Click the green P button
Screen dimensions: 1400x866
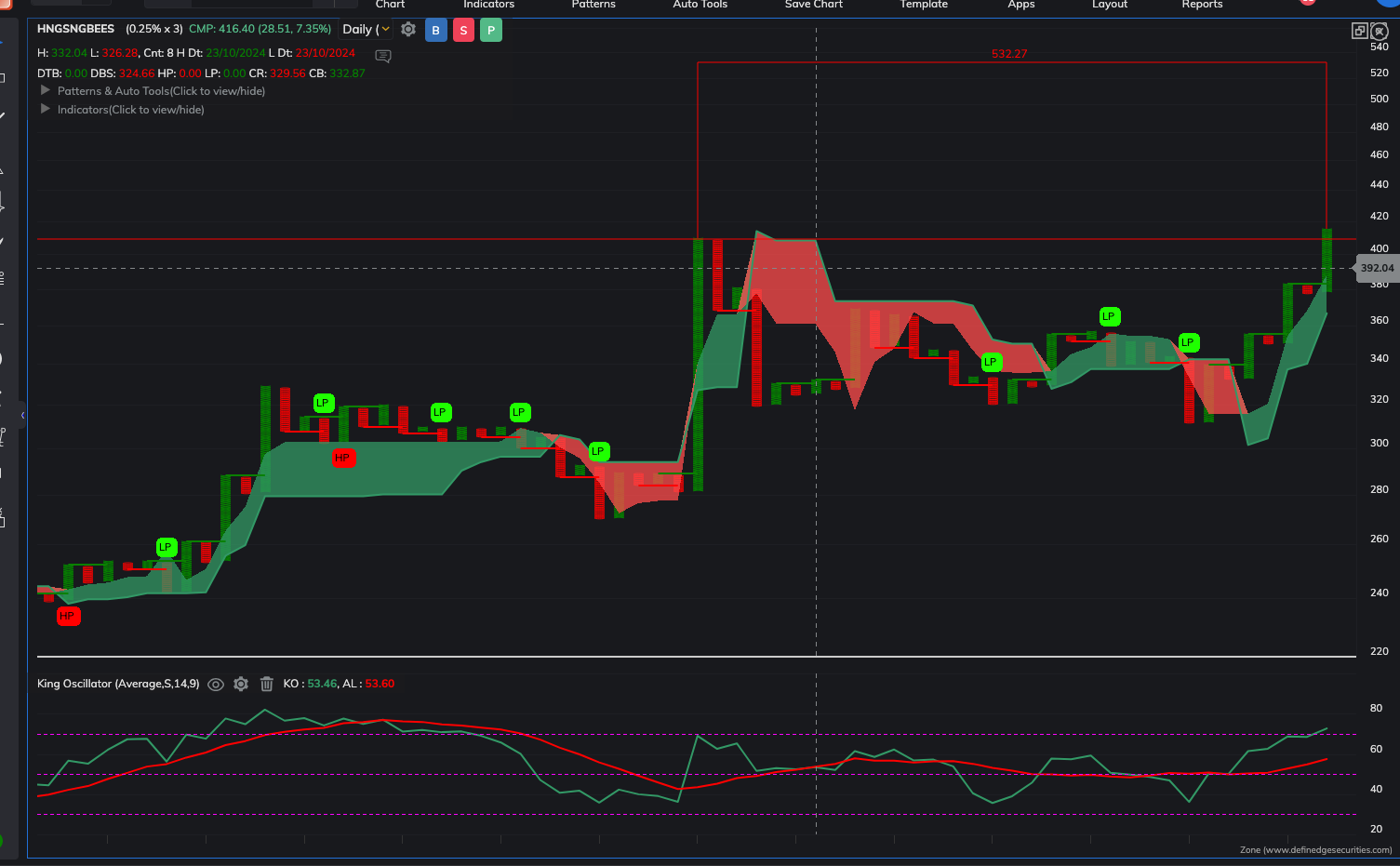click(491, 30)
